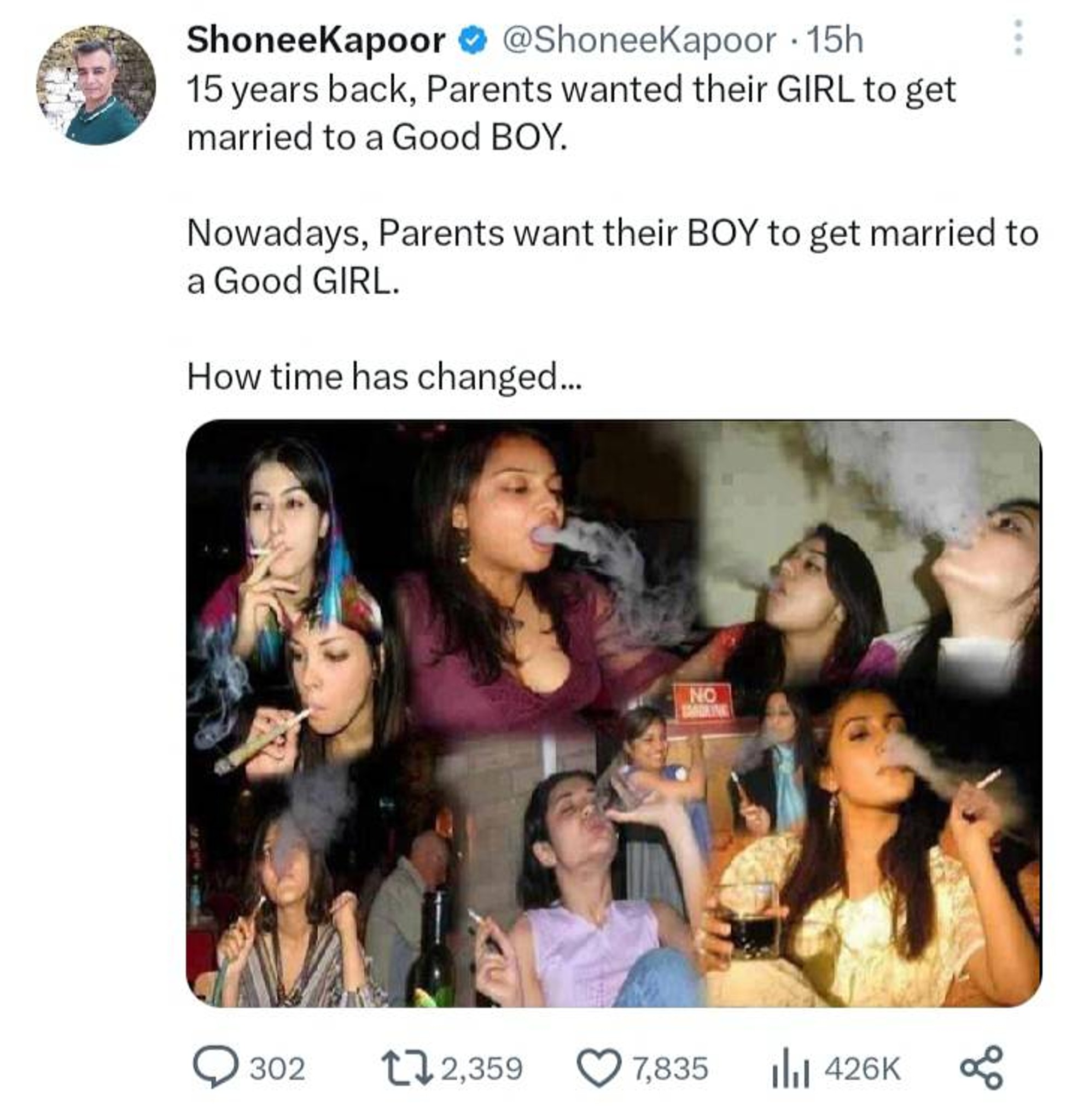Open the attached photo collage image

[x=613, y=713]
